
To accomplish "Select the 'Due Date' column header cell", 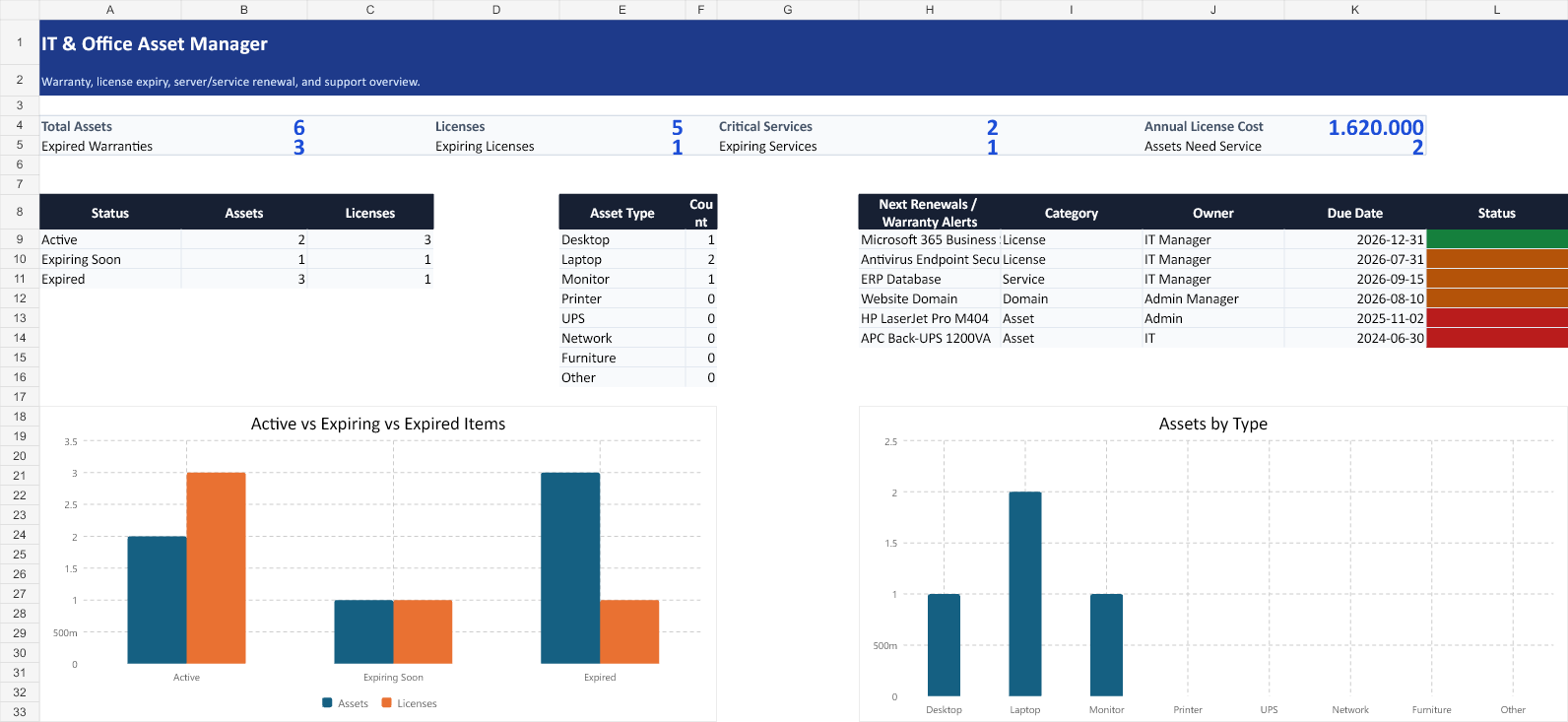I will coord(1355,213).
